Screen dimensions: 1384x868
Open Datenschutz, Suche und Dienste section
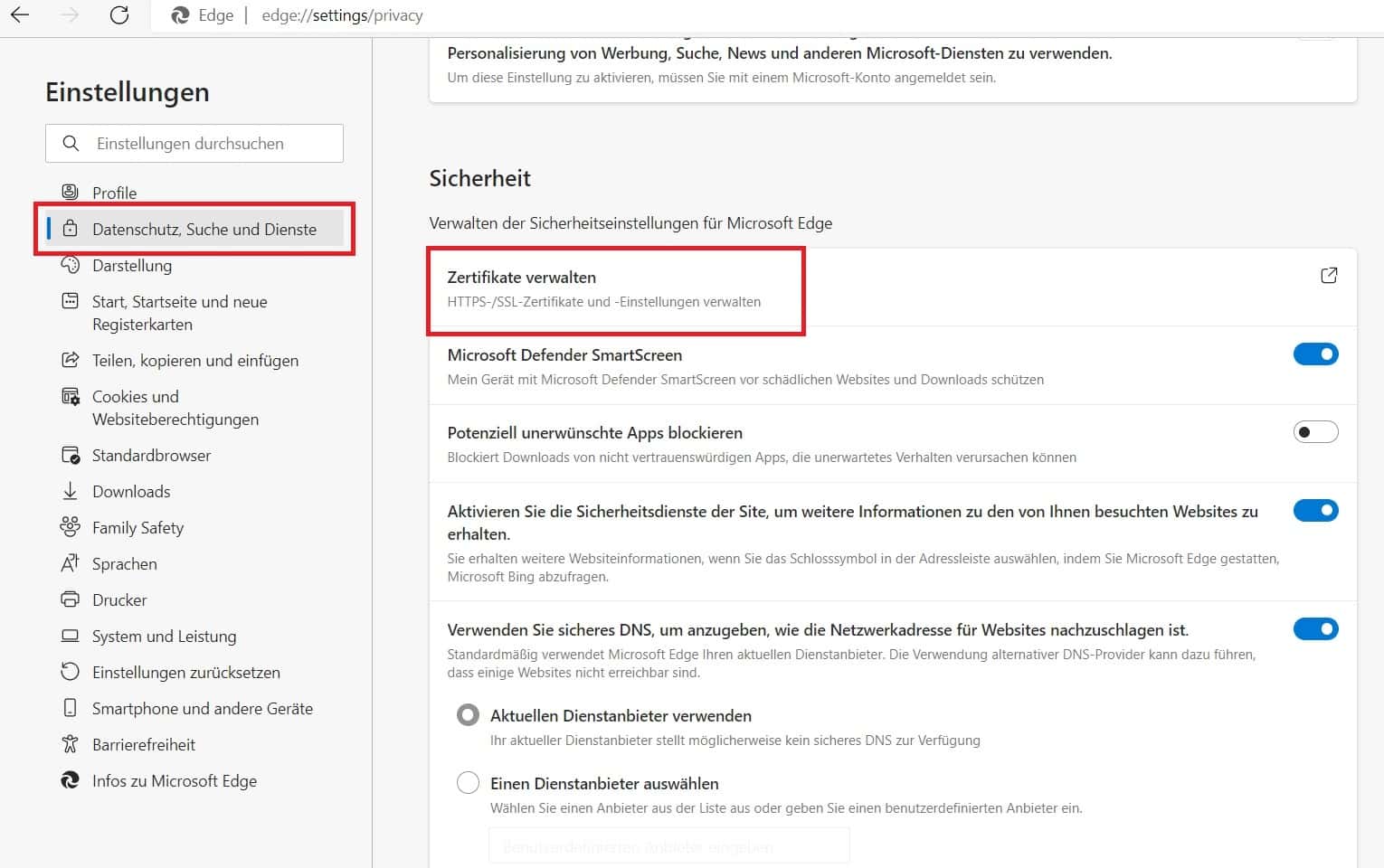(x=204, y=230)
